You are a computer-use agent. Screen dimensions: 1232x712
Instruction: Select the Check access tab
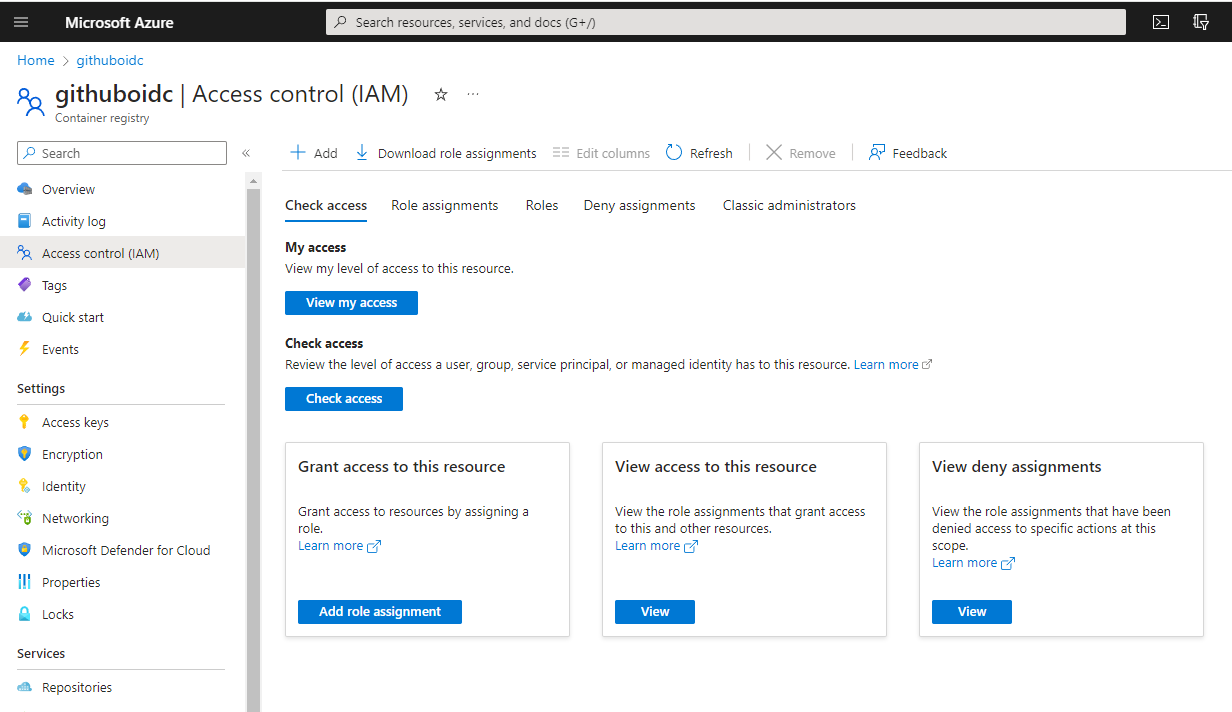pos(326,205)
